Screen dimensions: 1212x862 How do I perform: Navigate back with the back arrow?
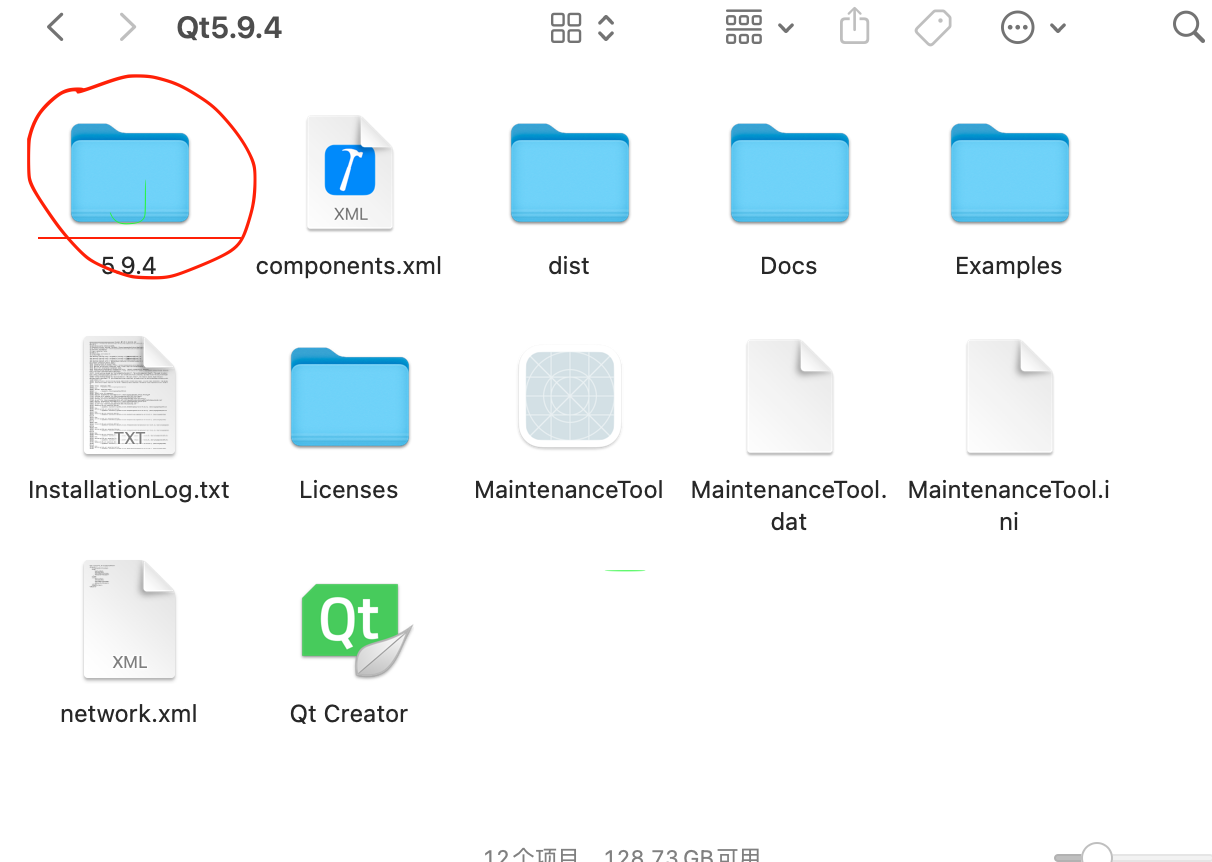click(55, 27)
